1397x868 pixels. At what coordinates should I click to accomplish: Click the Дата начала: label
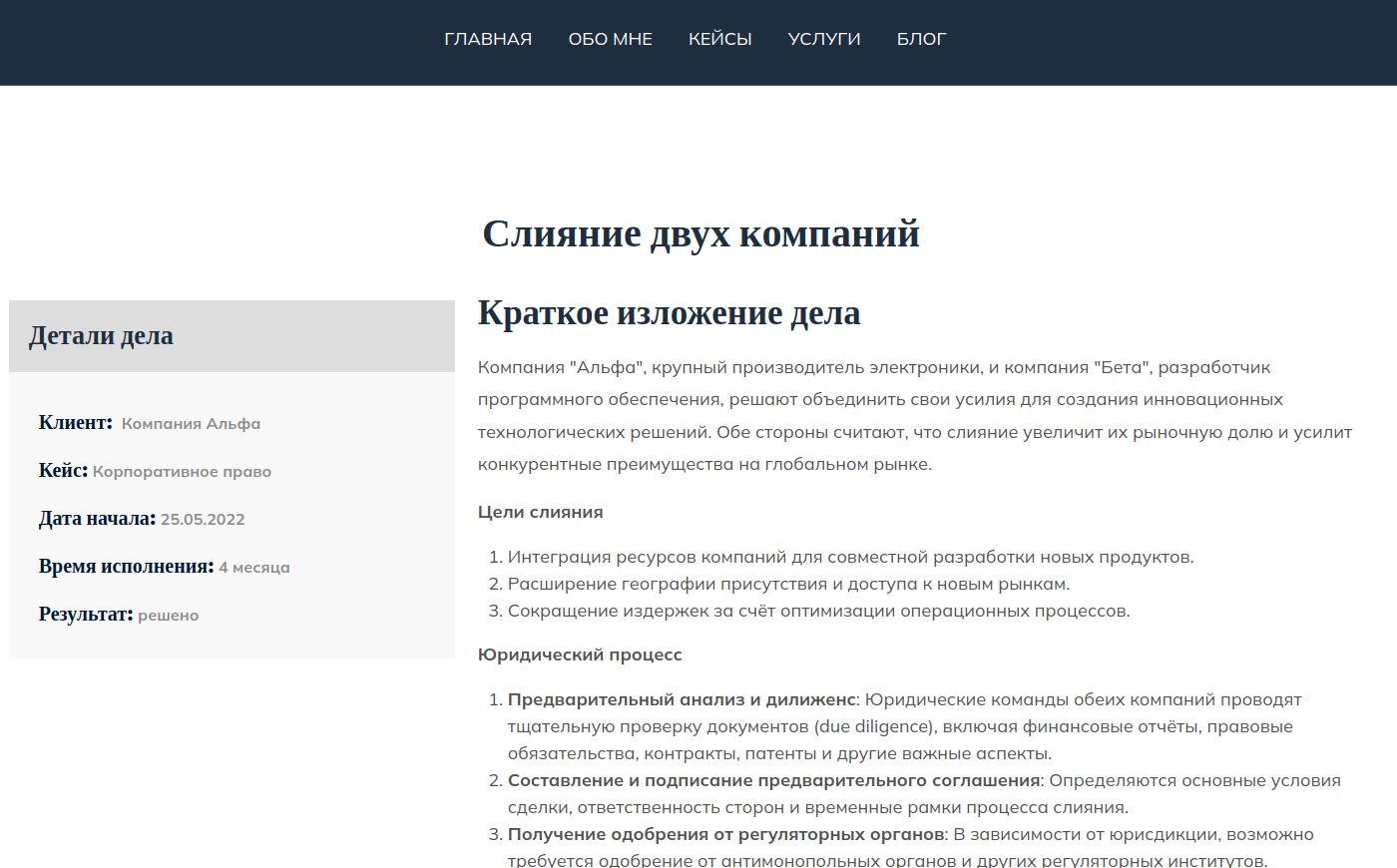click(98, 519)
